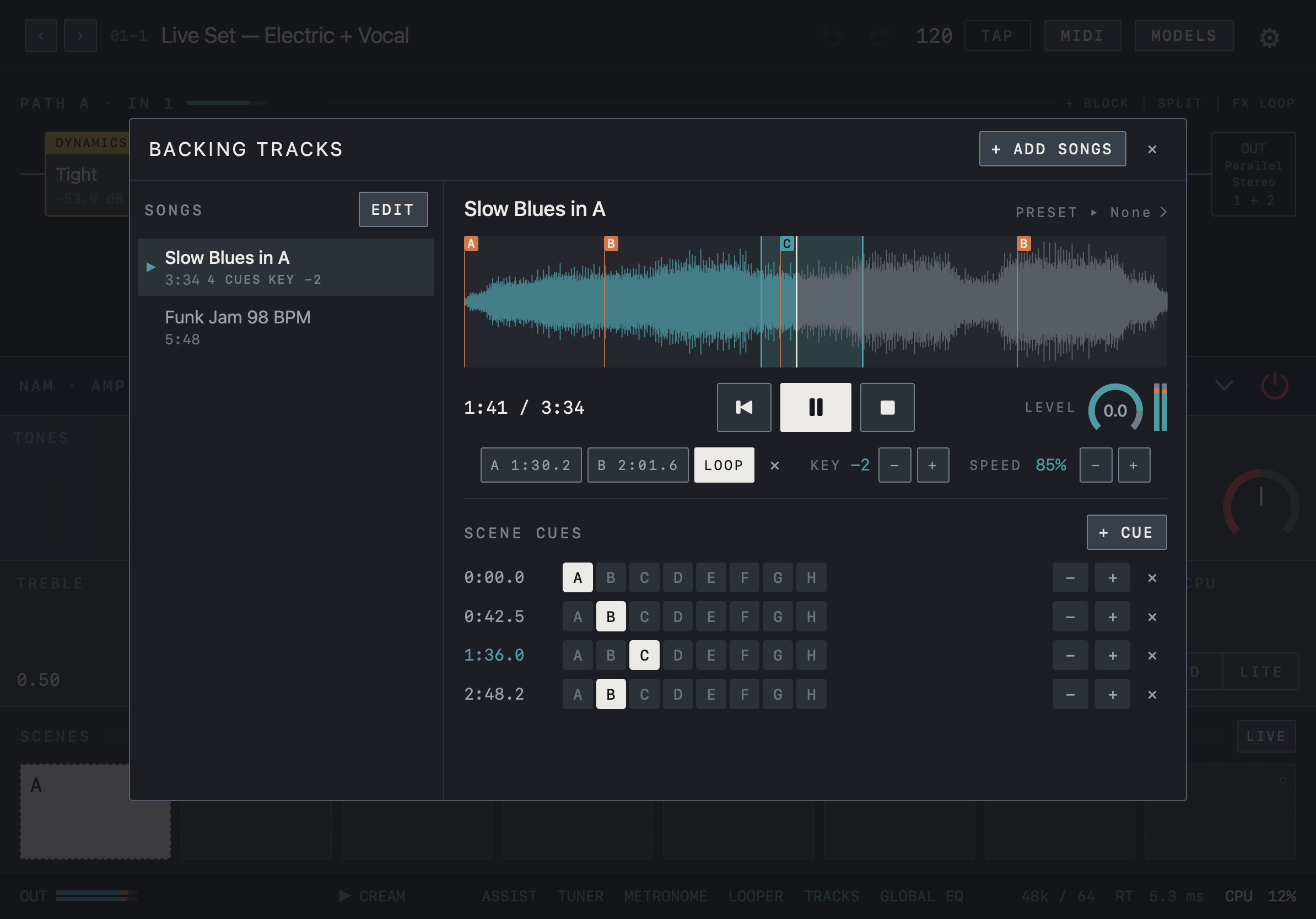Decrease the key transpose value
The height and width of the screenshot is (919, 1316).
[894, 465]
